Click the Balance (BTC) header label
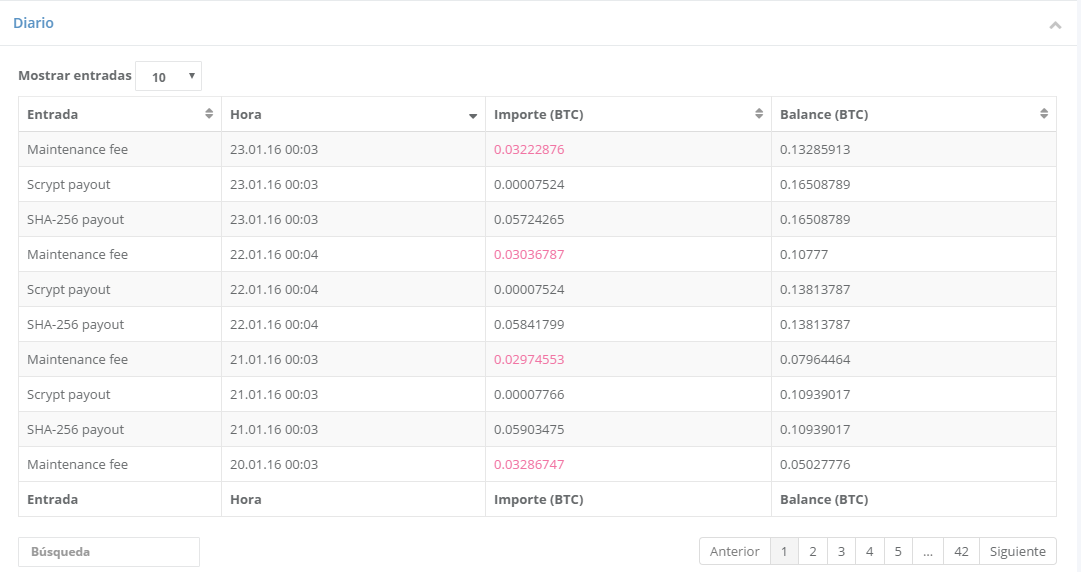 pyautogui.click(x=824, y=114)
